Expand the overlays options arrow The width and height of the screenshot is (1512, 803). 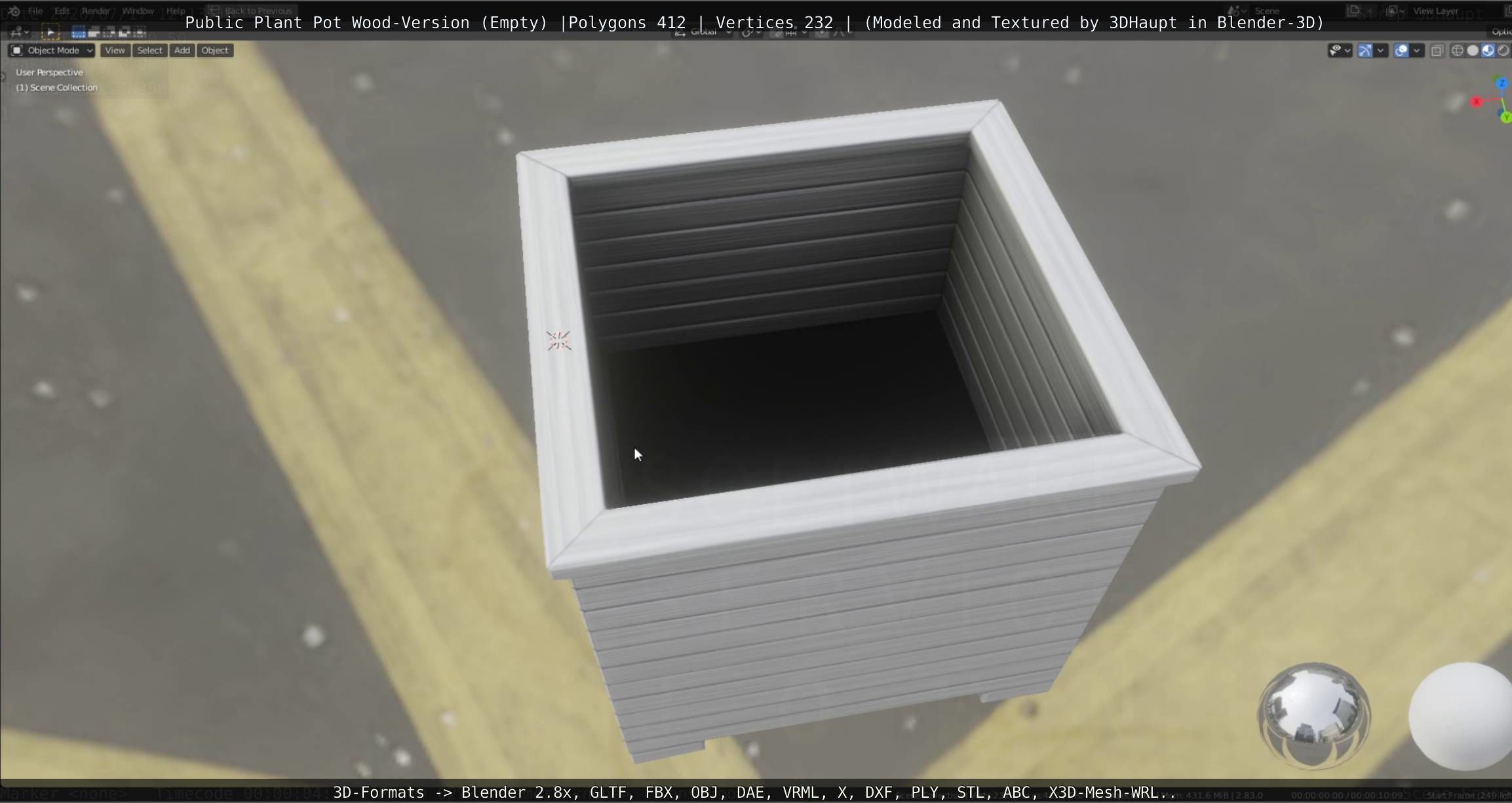pos(1417,50)
